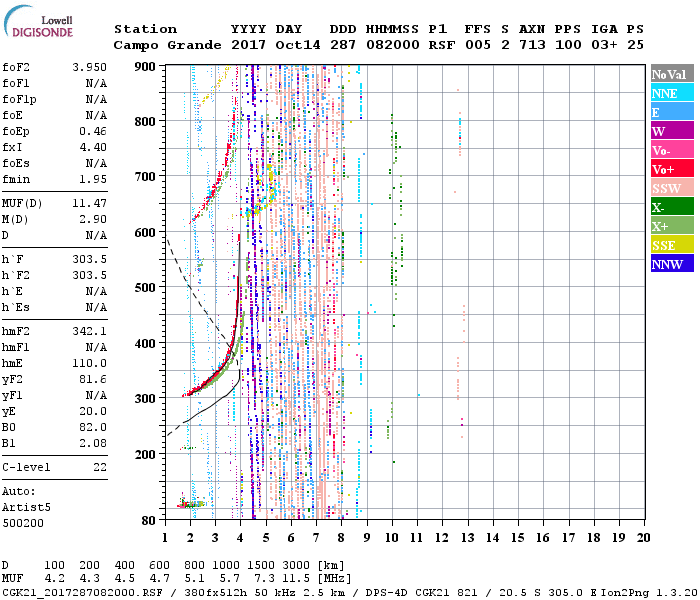
Task: Click the 900 km height axis label
Action: pos(146,66)
